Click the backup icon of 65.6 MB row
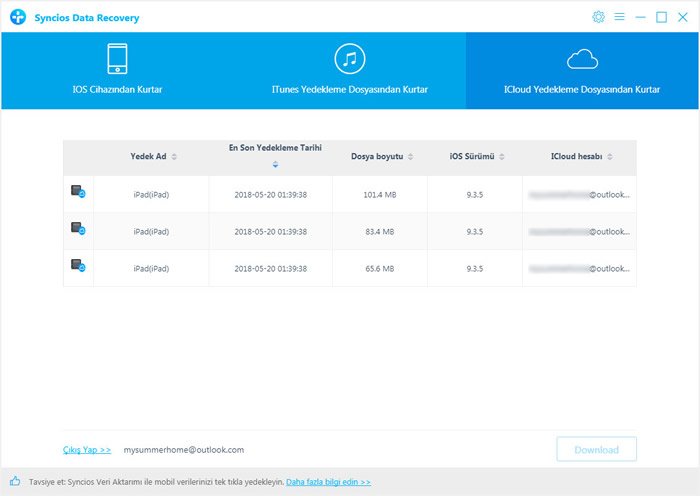Screen dimensions: 700x496 [78, 266]
